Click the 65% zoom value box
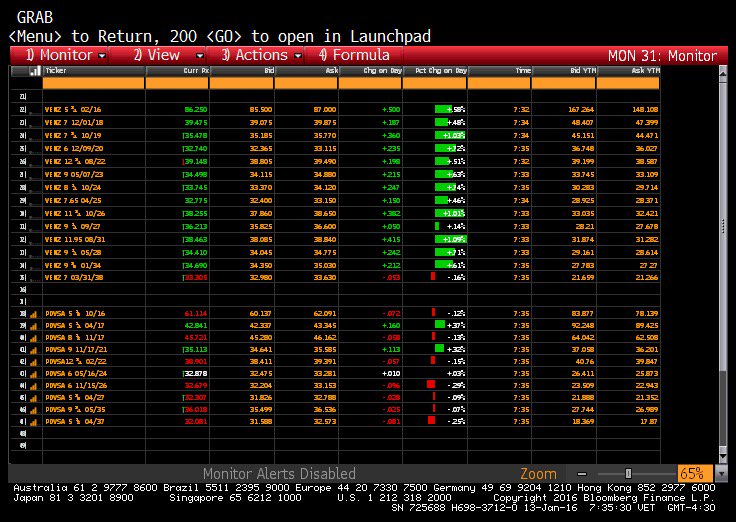The width and height of the screenshot is (736, 522). click(x=695, y=474)
